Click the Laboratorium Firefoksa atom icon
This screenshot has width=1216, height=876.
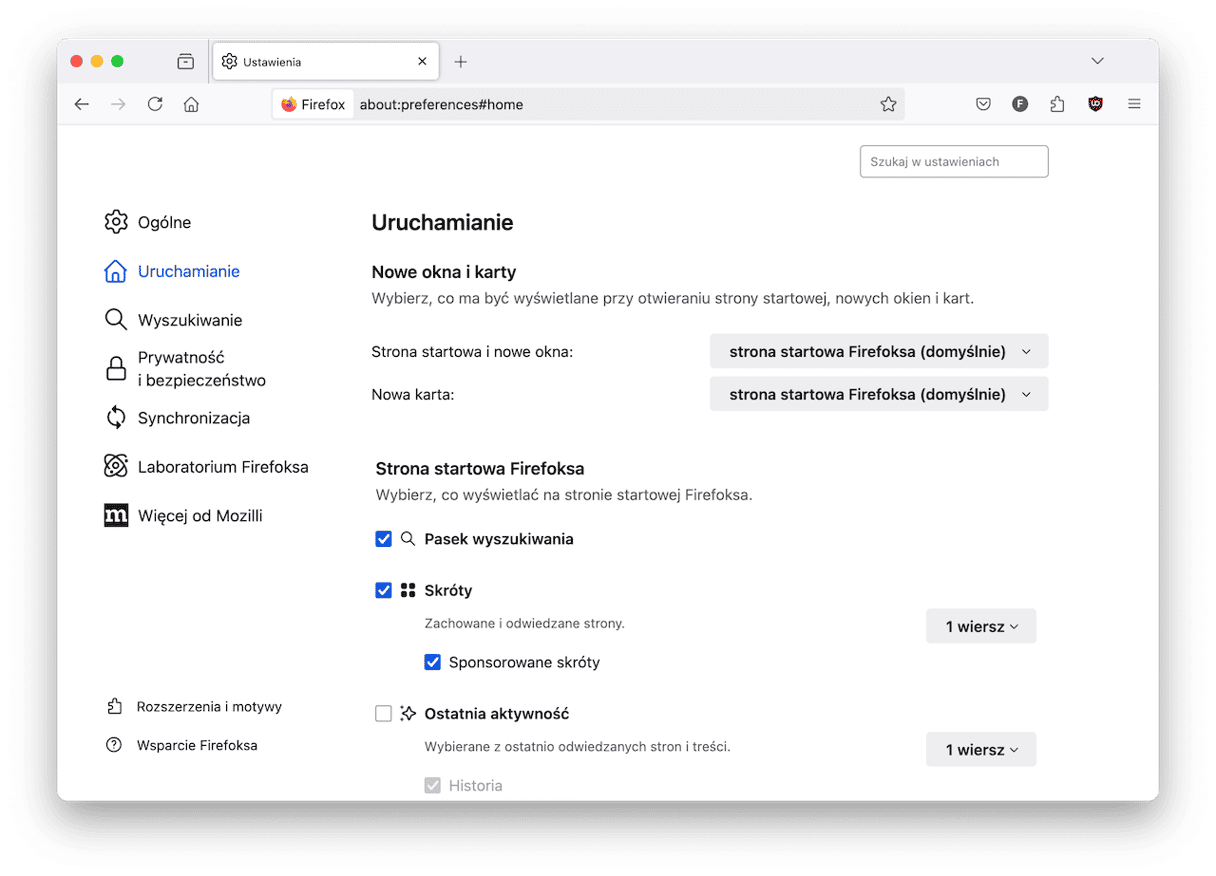(116, 467)
